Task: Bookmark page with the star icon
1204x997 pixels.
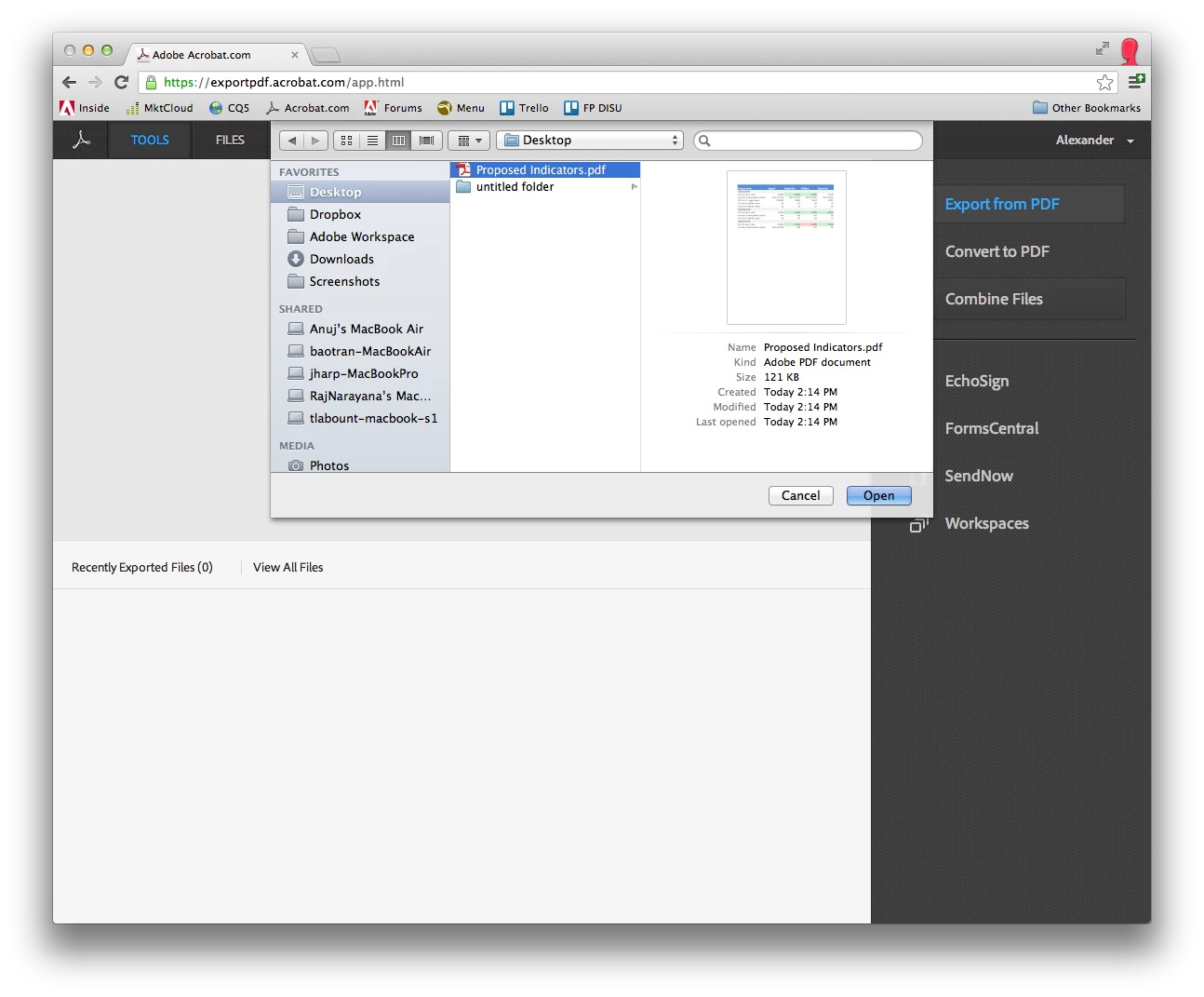Action: [1104, 82]
